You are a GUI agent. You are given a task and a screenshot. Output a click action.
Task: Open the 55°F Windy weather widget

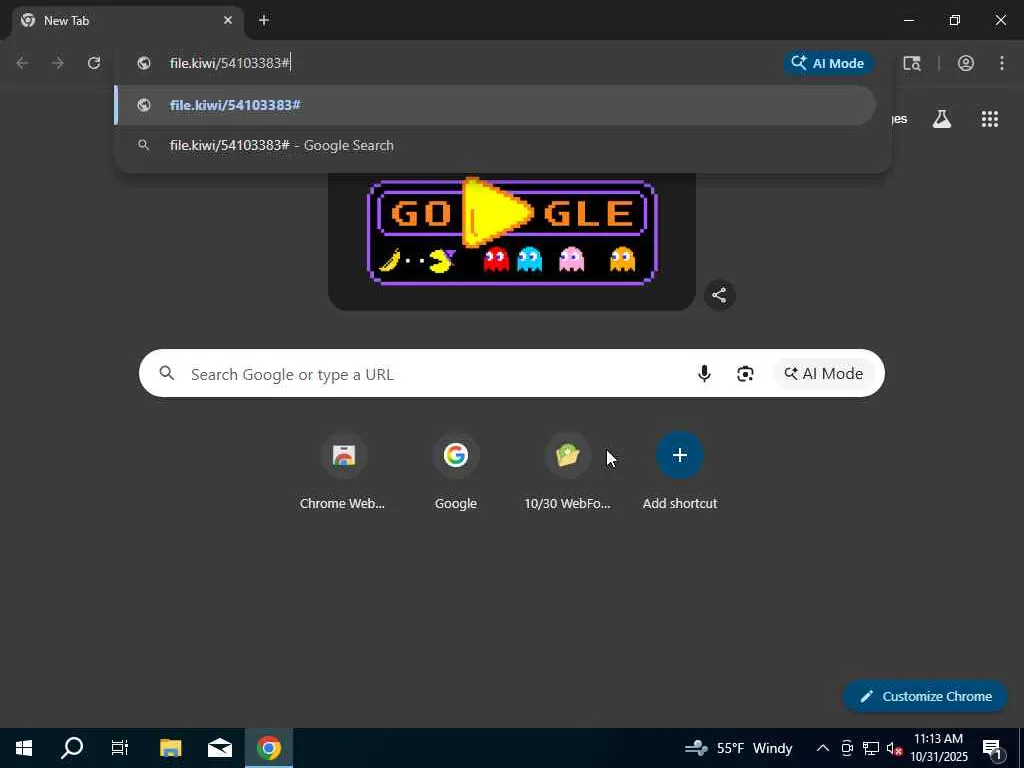[x=739, y=748]
